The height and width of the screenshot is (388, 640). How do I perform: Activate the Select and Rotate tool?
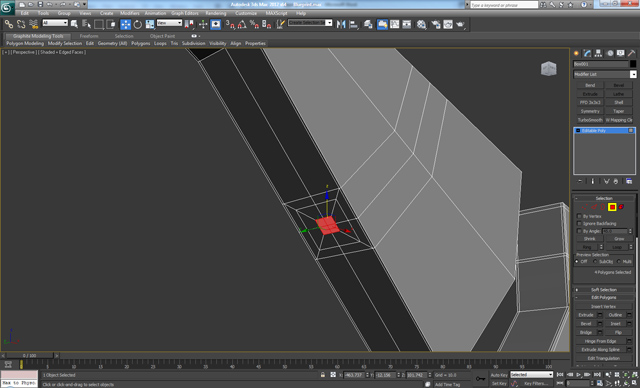tap(138, 24)
